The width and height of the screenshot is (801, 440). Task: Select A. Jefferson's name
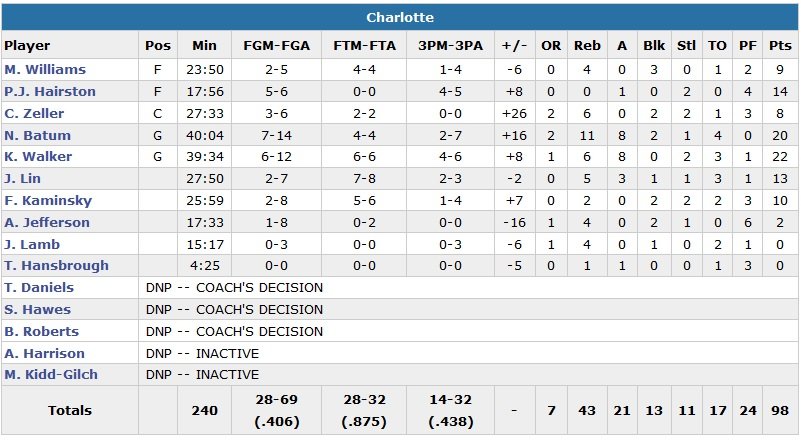[47, 223]
